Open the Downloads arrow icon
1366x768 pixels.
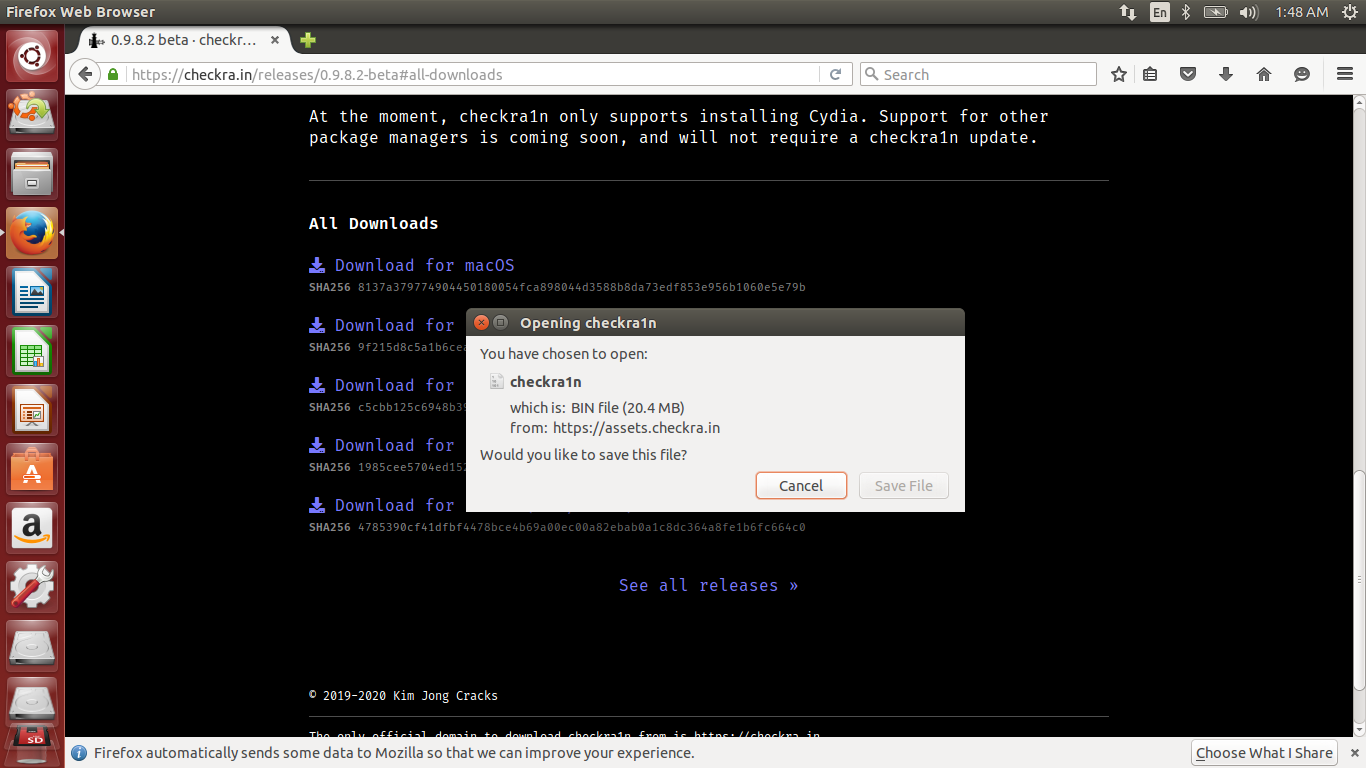pyautogui.click(x=1226, y=74)
